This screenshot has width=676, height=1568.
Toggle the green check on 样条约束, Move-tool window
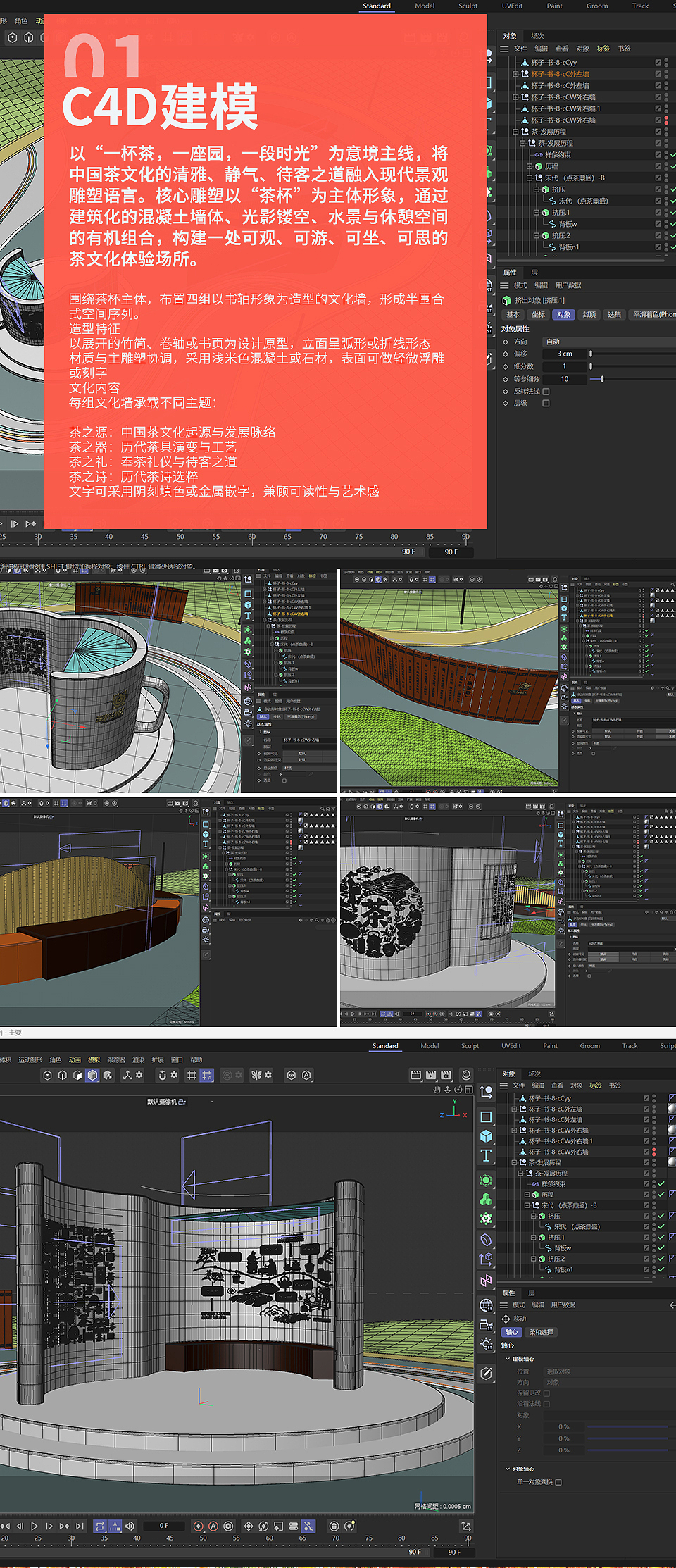661,1184
